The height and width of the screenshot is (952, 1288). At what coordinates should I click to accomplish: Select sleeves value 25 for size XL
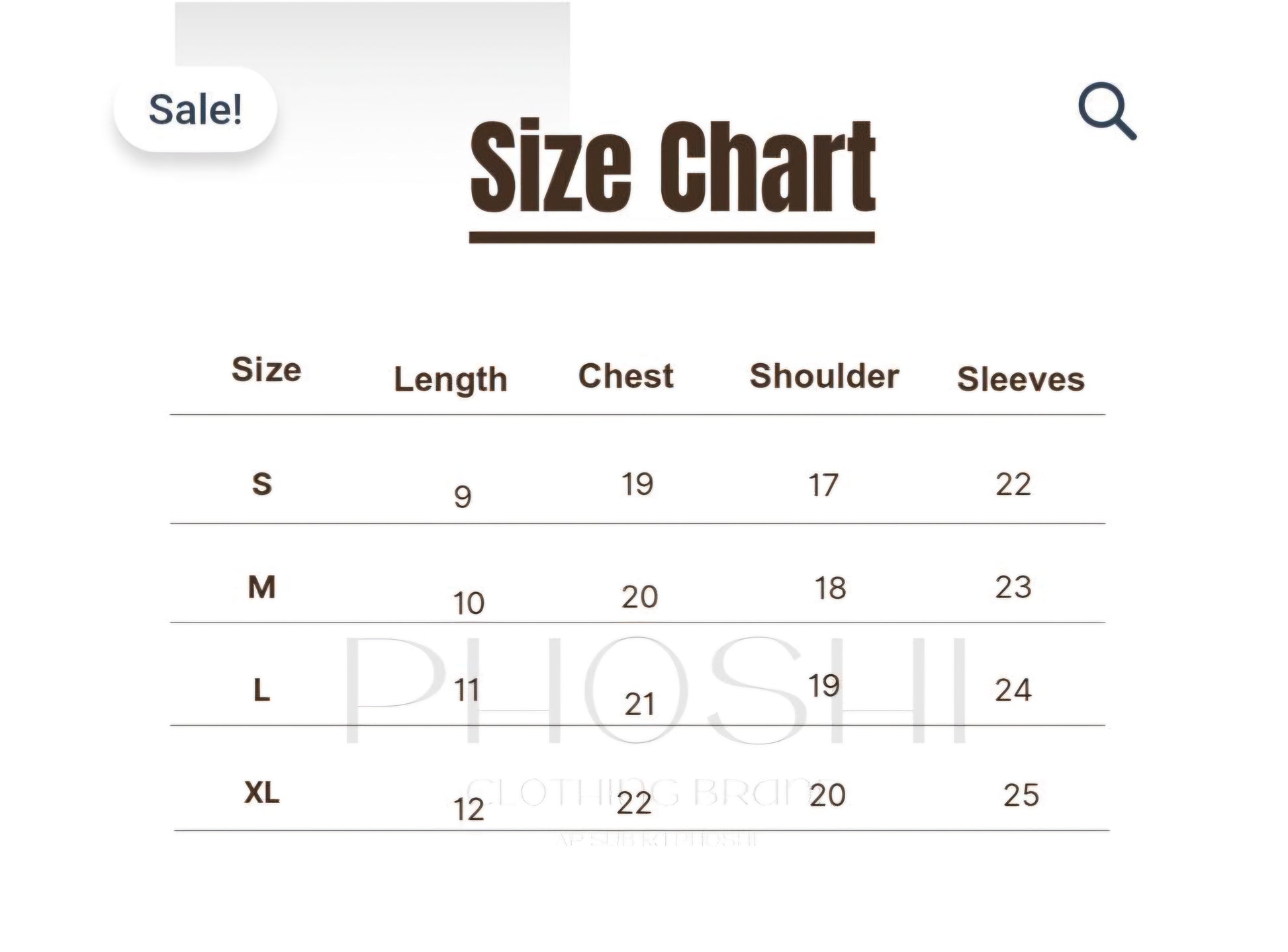pos(1021,795)
